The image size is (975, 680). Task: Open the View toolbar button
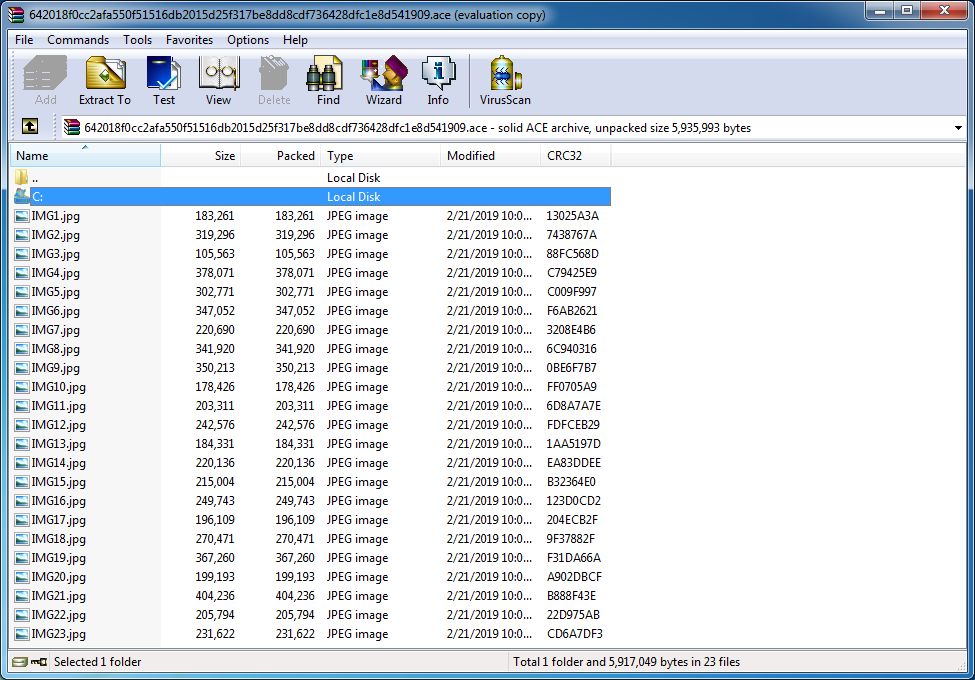tap(218, 81)
